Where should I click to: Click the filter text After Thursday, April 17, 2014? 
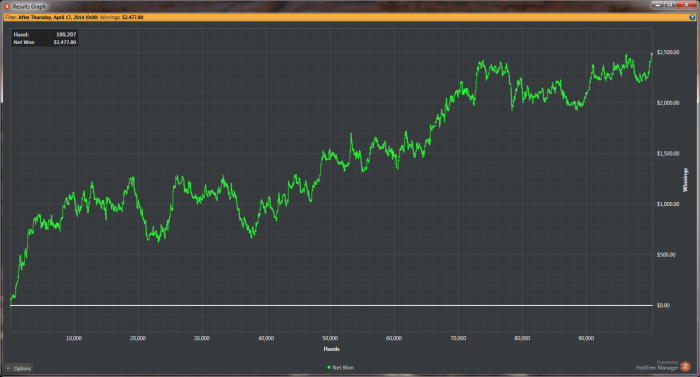(58, 17)
